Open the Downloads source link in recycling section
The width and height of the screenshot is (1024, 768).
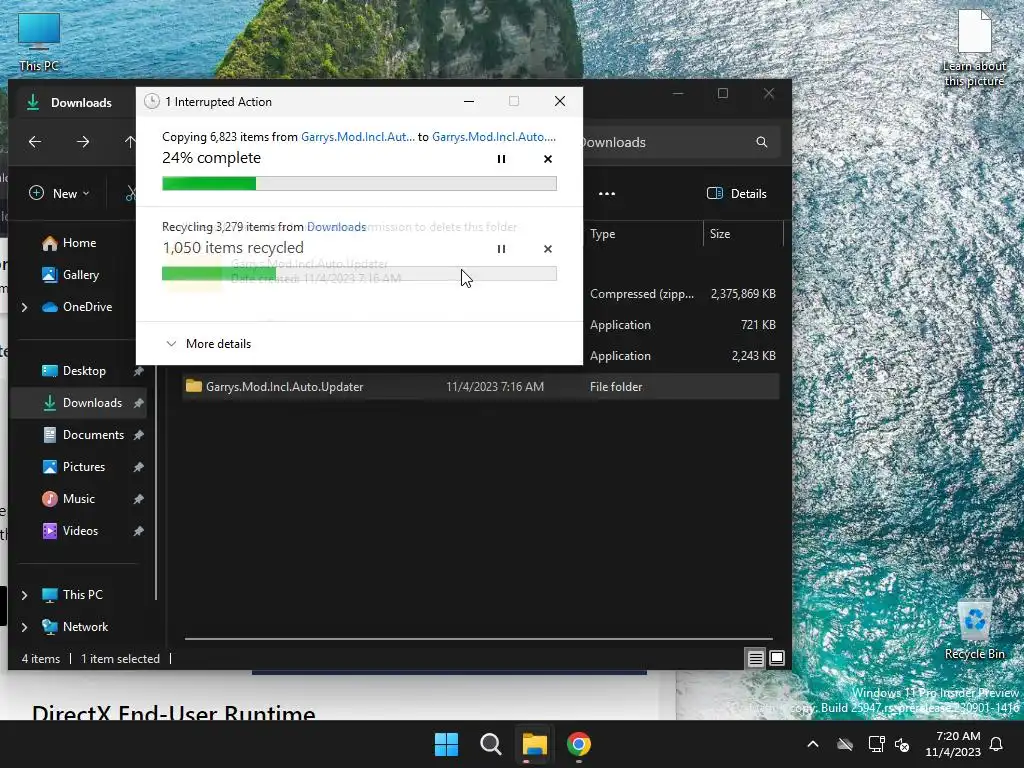pos(336,227)
